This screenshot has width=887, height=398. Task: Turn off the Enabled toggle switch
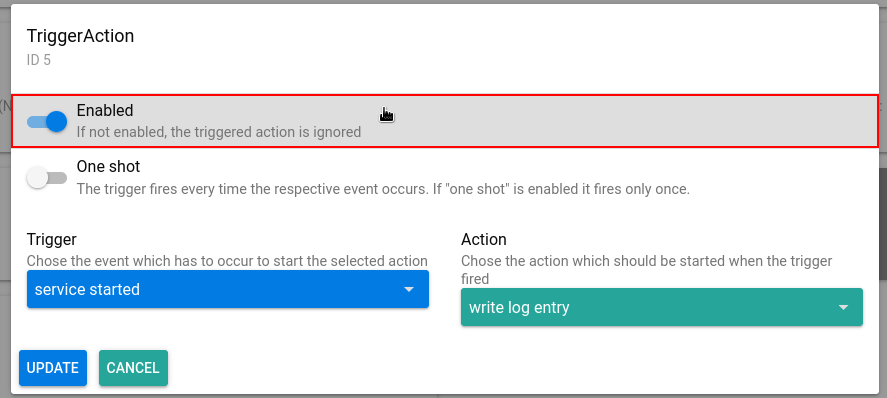point(47,121)
